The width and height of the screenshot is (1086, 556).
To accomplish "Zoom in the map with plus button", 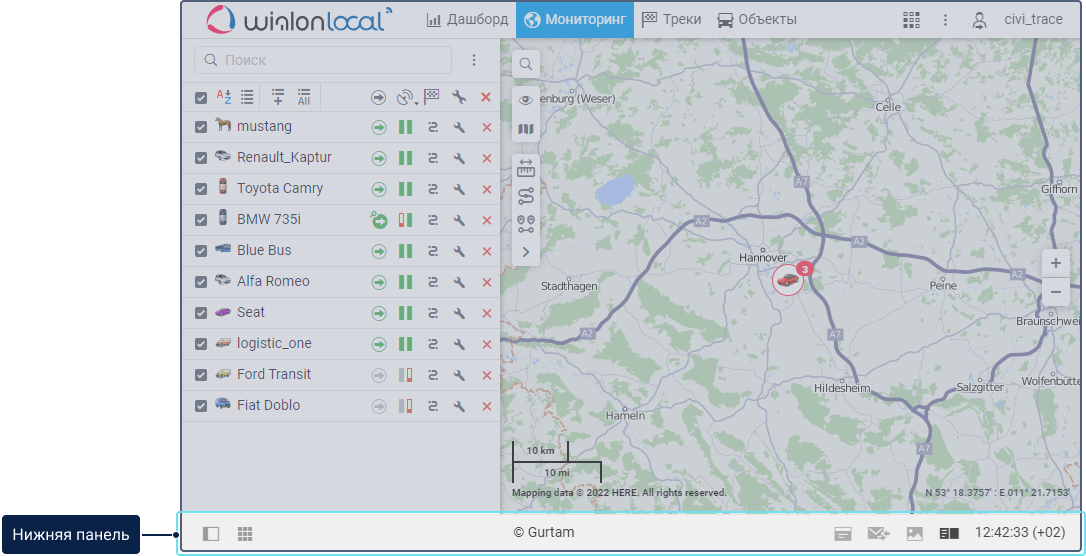I will point(1056,263).
